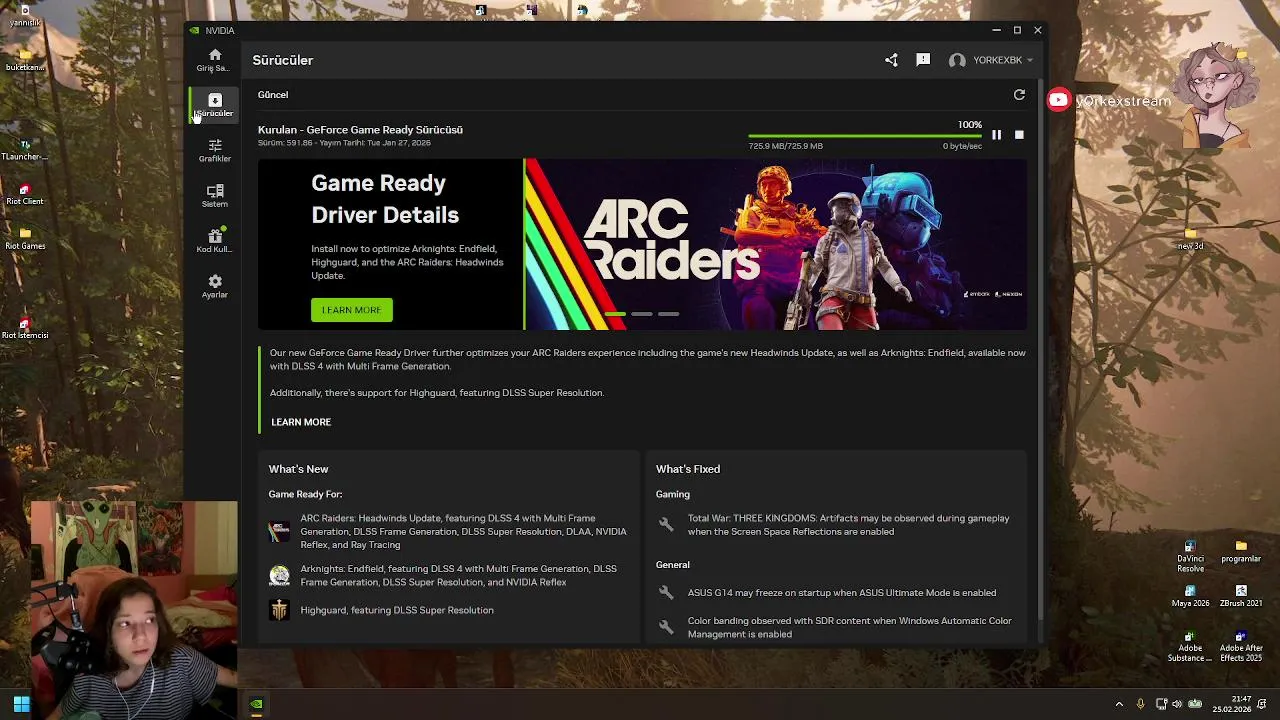The image size is (1280, 720).
Task: Click the ARC Raiders banner image
Action: (775, 244)
